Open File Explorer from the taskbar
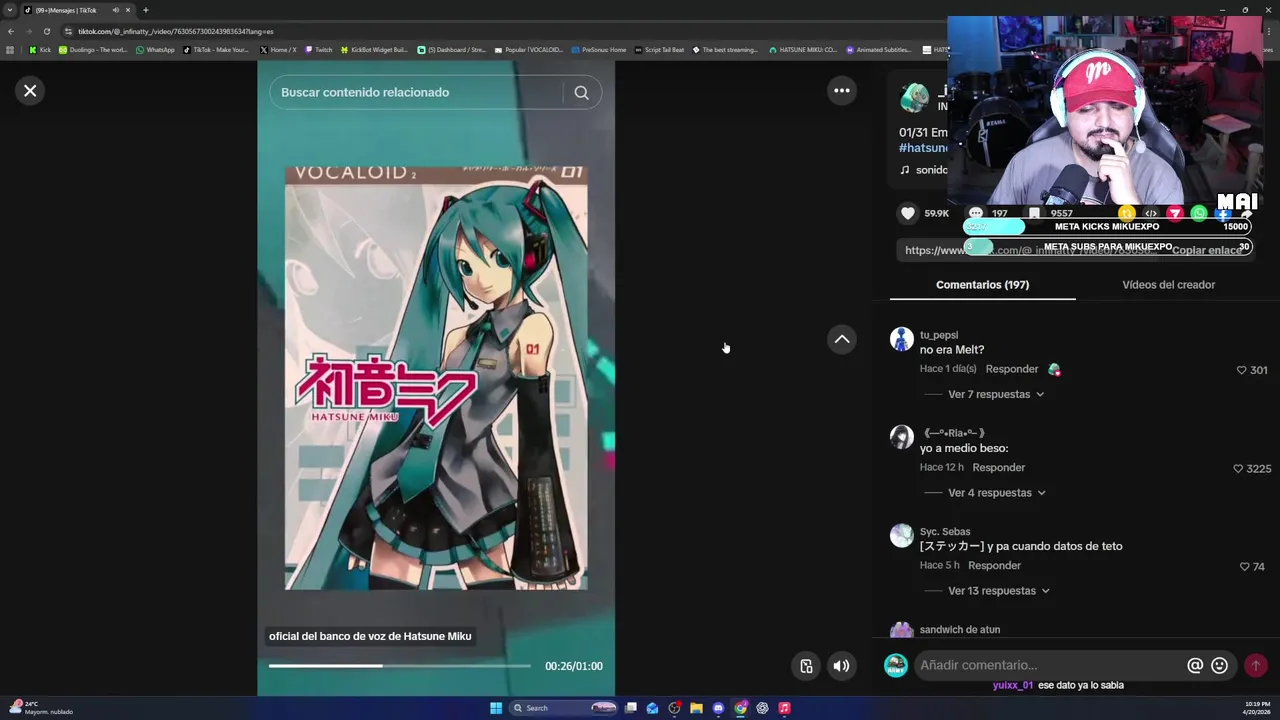The width and height of the screenshot is (1280, 720). (x=696, y=708)
